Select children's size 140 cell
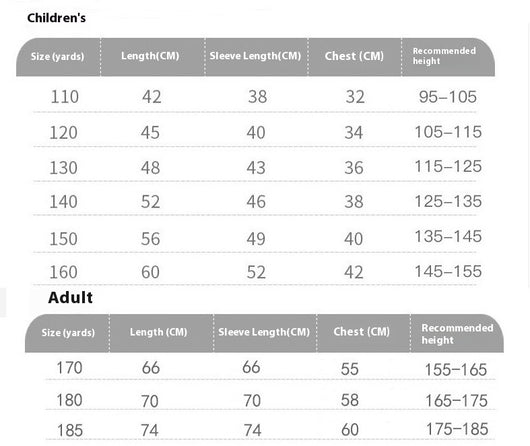Viewport: 530px width, 446px height. tap(64, 202)
